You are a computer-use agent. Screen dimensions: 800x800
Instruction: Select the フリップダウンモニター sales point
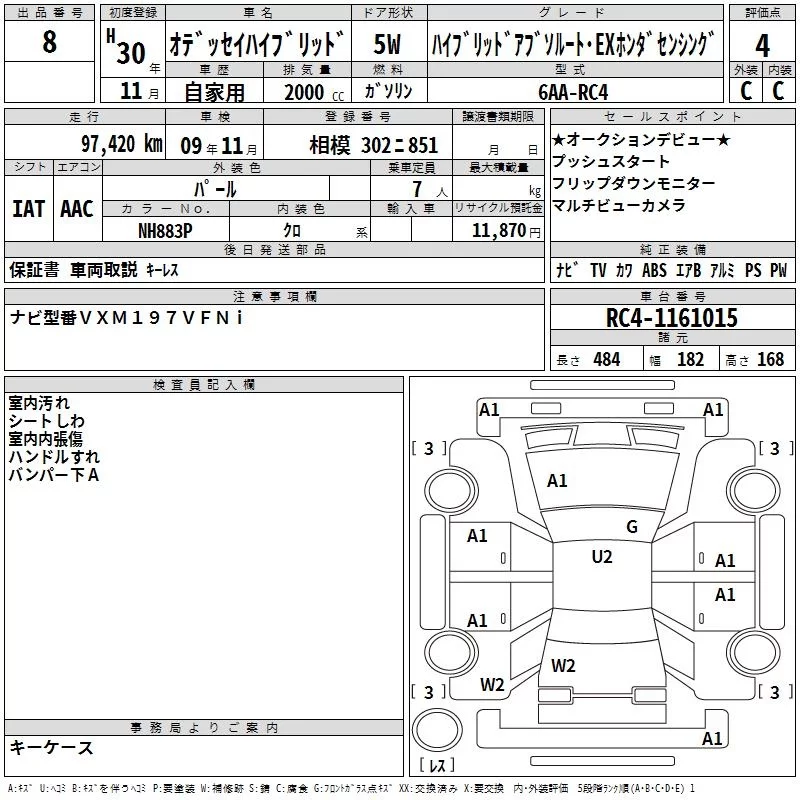tap(633, 183)
